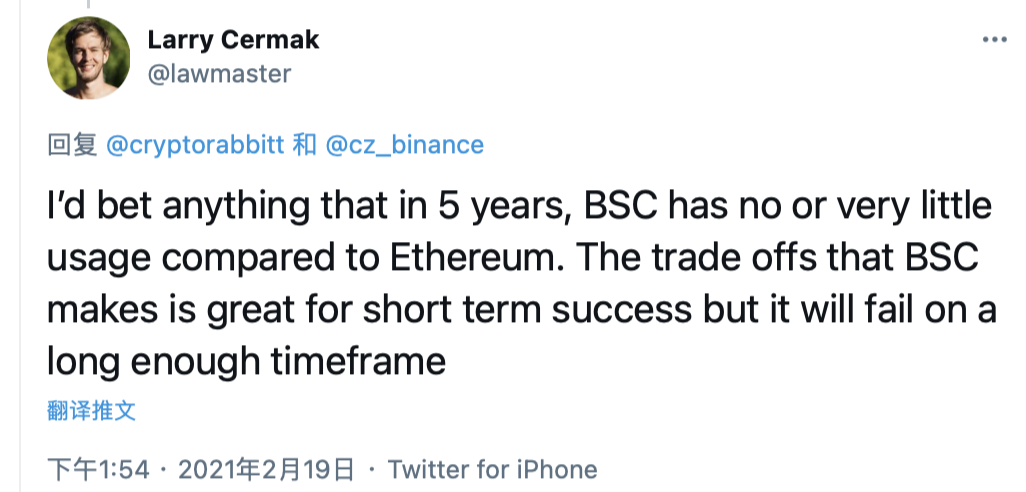Screen dimensions: 1026x492
Task: Open the tweet's more options ellipsis menu
Action: [994, 41]
